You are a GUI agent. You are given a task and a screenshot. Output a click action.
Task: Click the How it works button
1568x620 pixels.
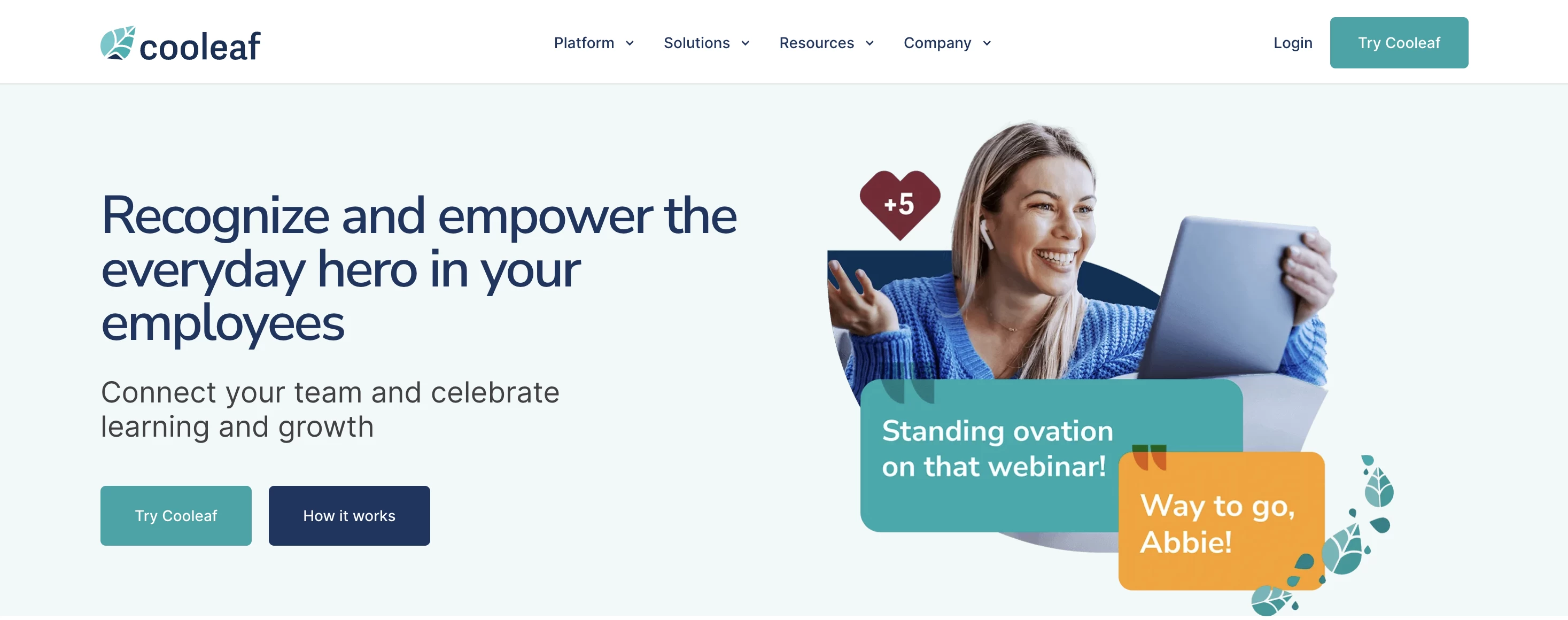click(349, 515)
